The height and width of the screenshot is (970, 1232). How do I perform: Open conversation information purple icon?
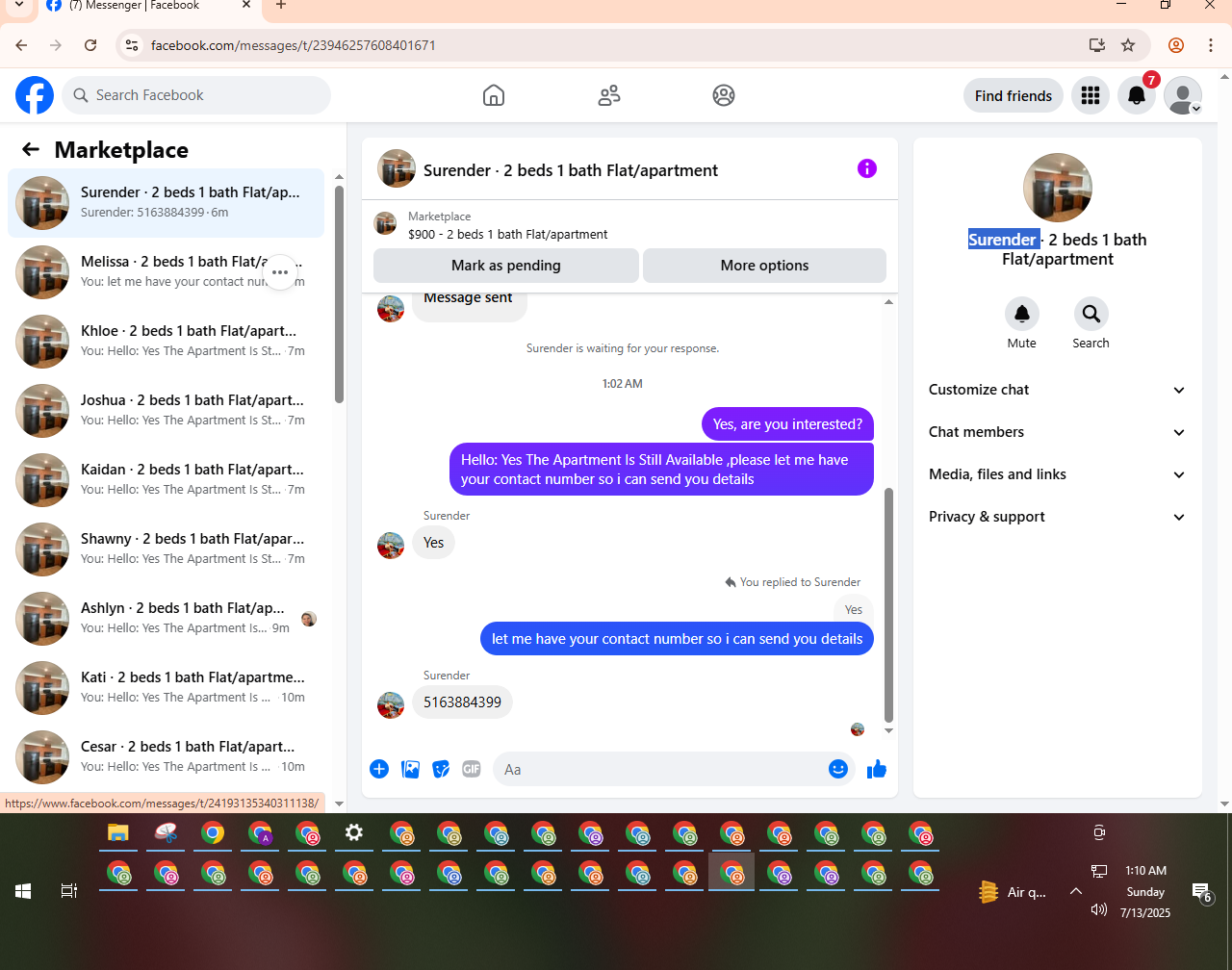coord(867,168)
